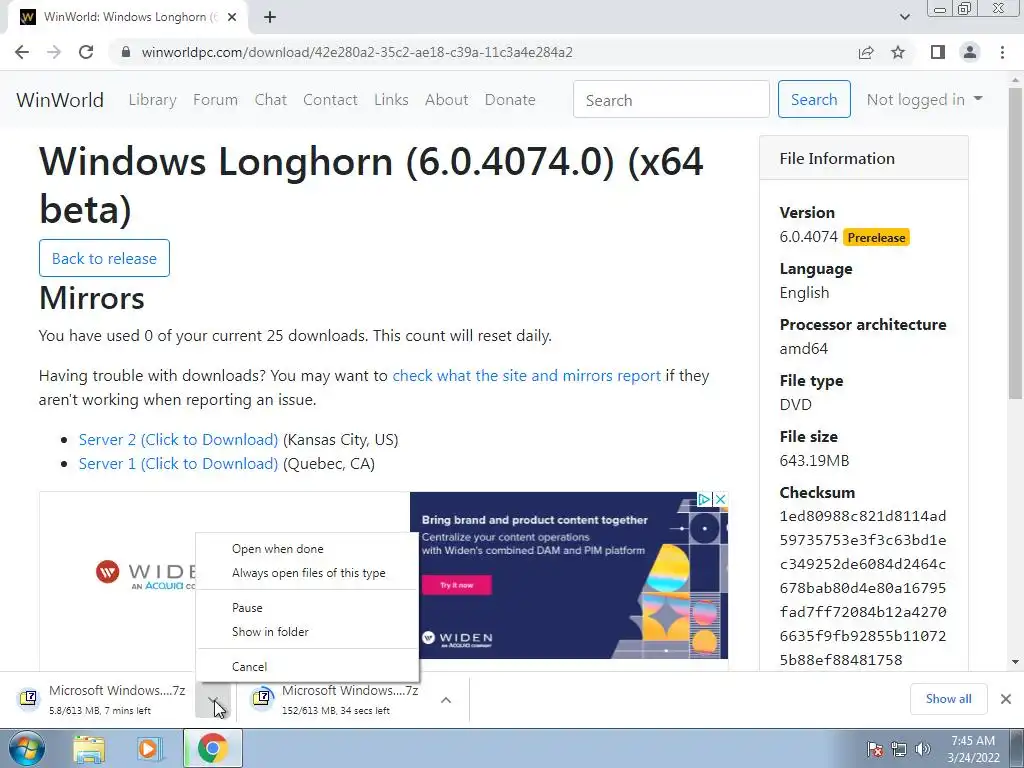Go back to the previous page
Image resolution: width=1024 pixels, height=768 pixels.
coord(22,52)
